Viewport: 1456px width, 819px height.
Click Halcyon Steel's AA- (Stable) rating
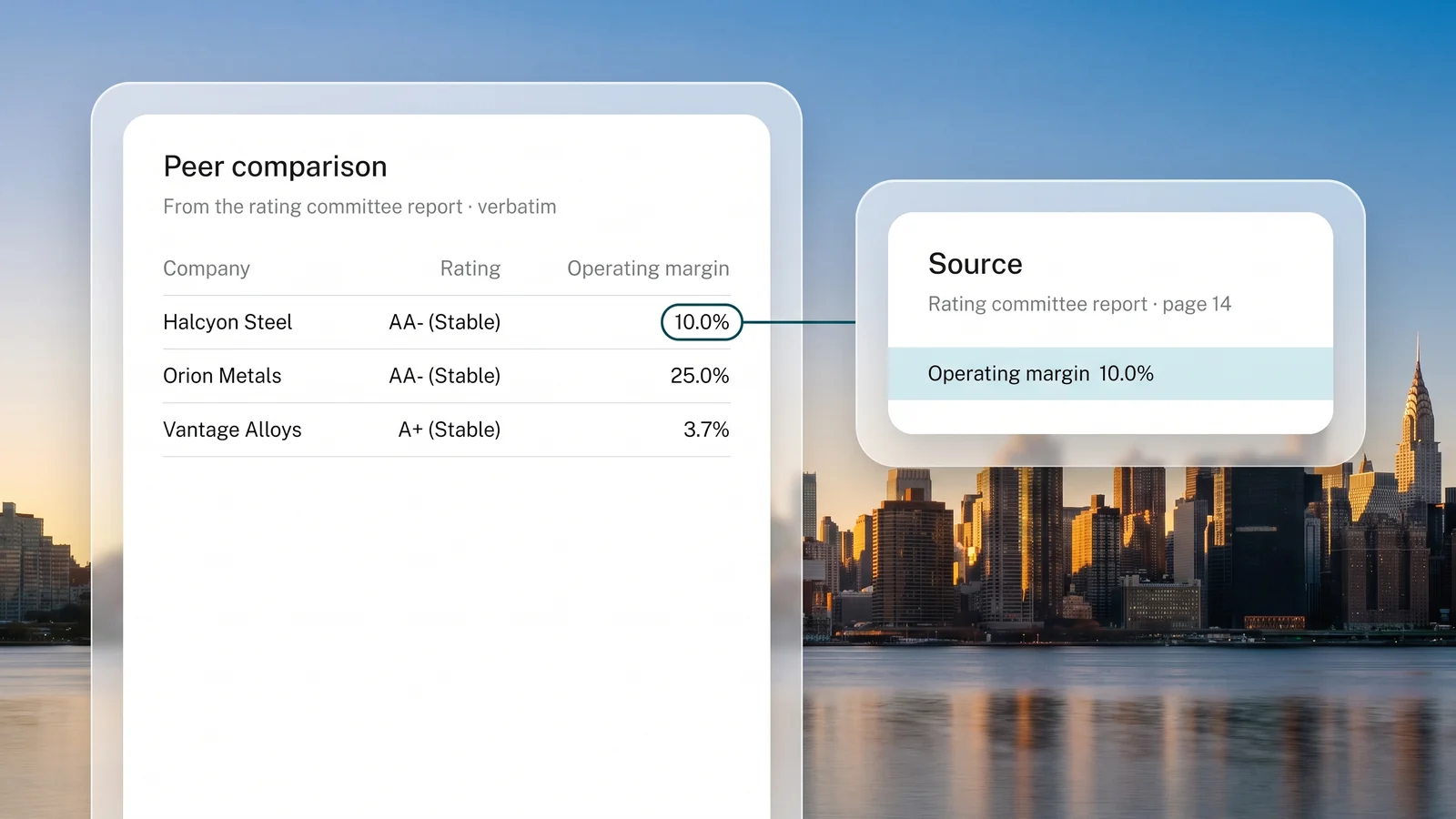point(445,322)
